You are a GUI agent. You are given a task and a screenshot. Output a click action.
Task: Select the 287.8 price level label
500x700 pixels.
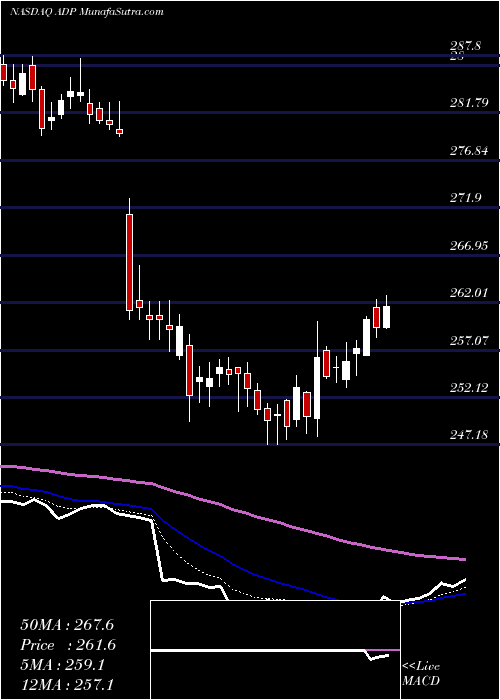468,46
